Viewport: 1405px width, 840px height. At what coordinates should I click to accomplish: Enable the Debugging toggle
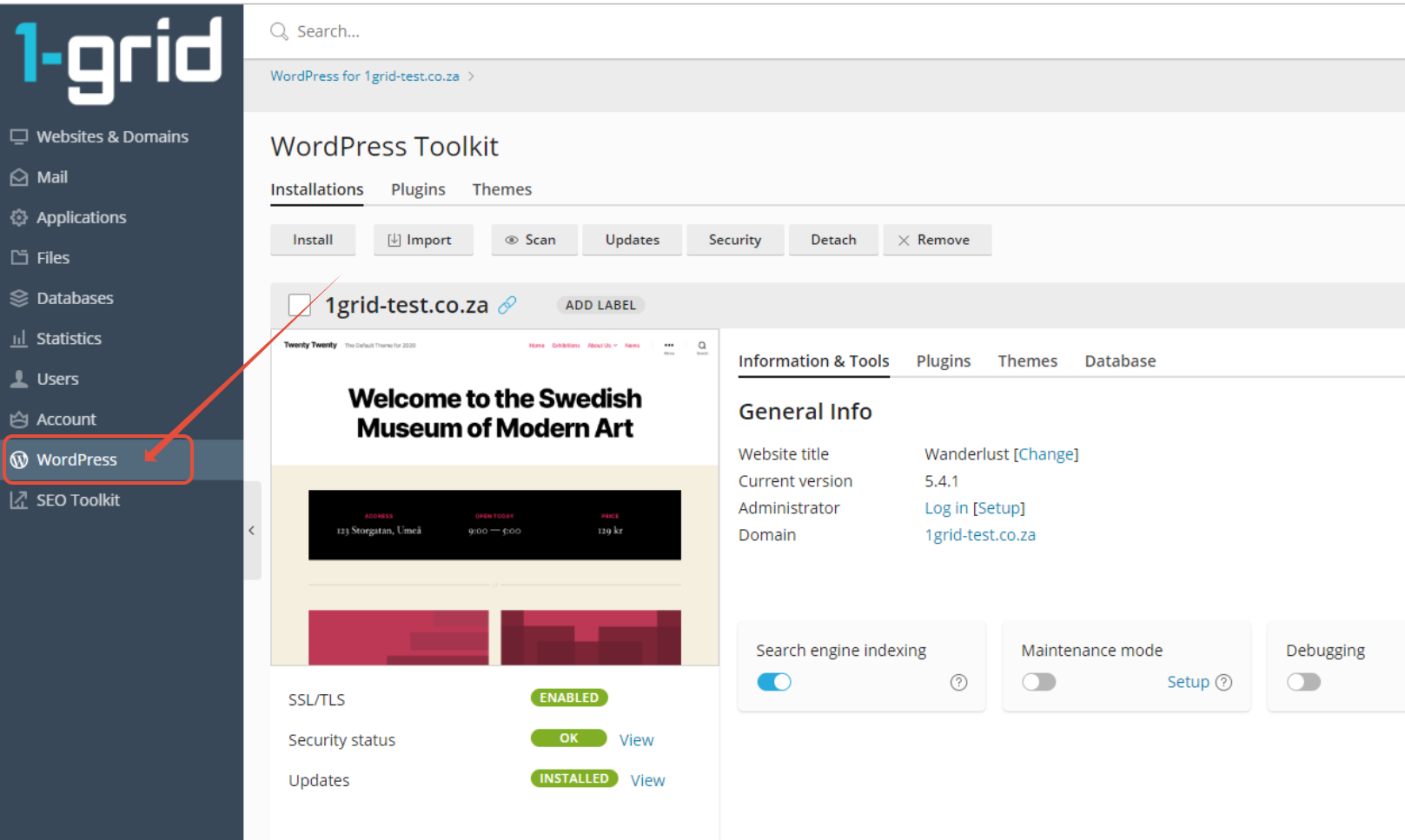[x=1303, y=682]
